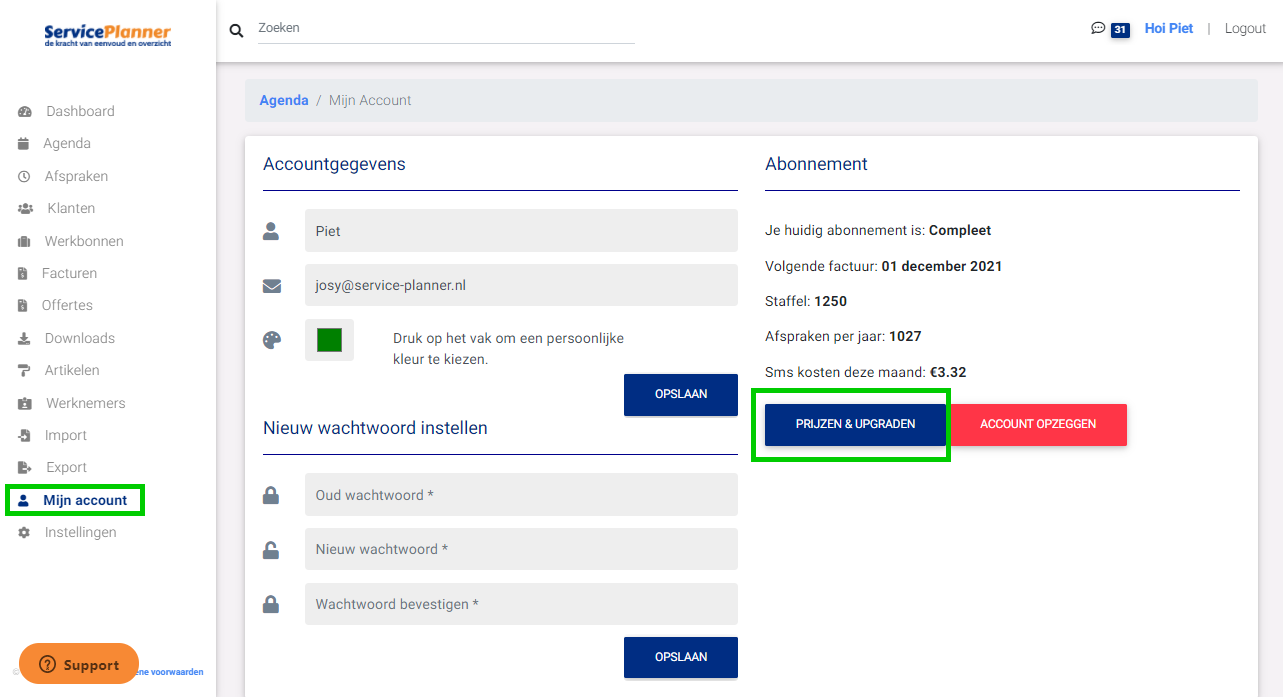
Task: Click the Artikelen paint roller icon
Action: [24, 371]
